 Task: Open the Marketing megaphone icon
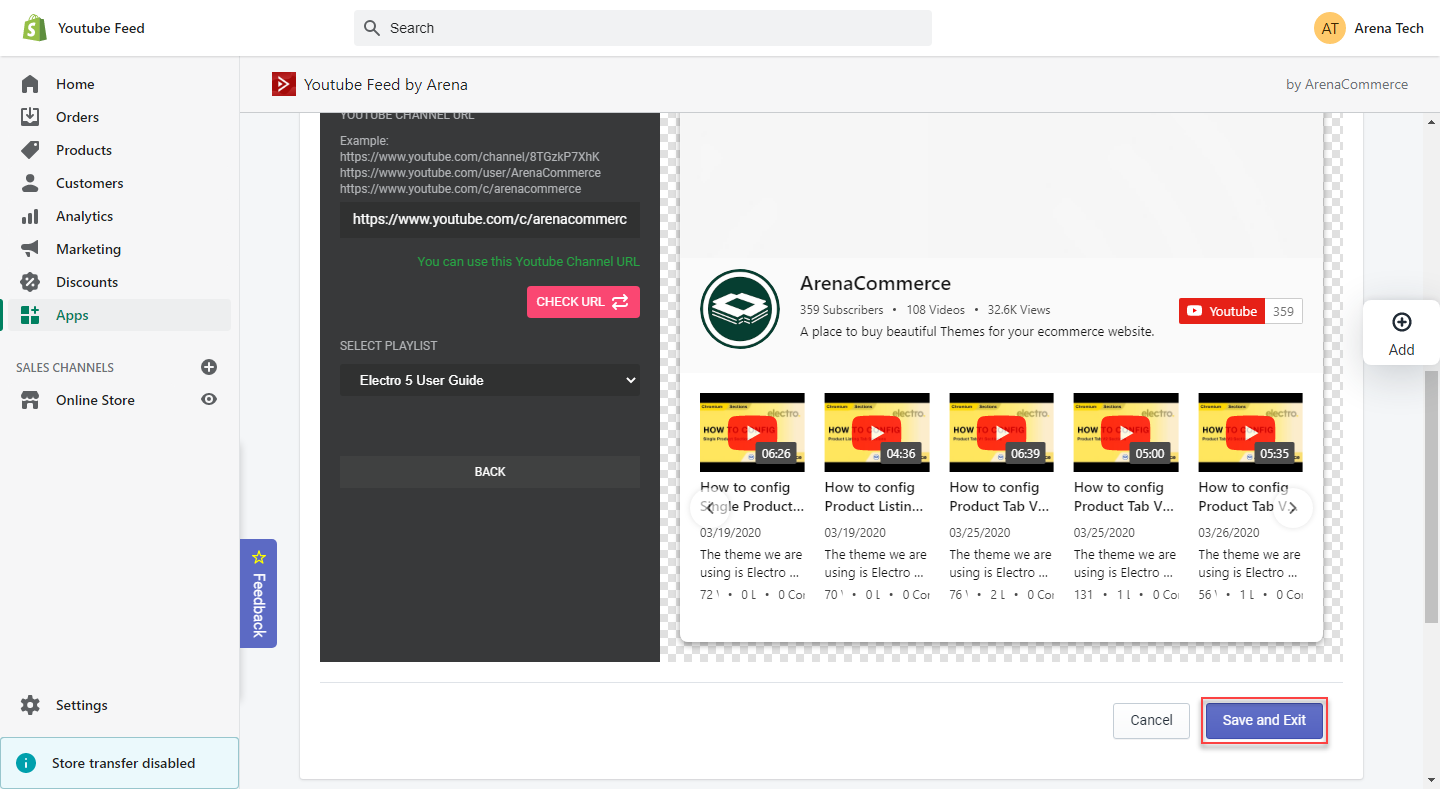(30, 249)
